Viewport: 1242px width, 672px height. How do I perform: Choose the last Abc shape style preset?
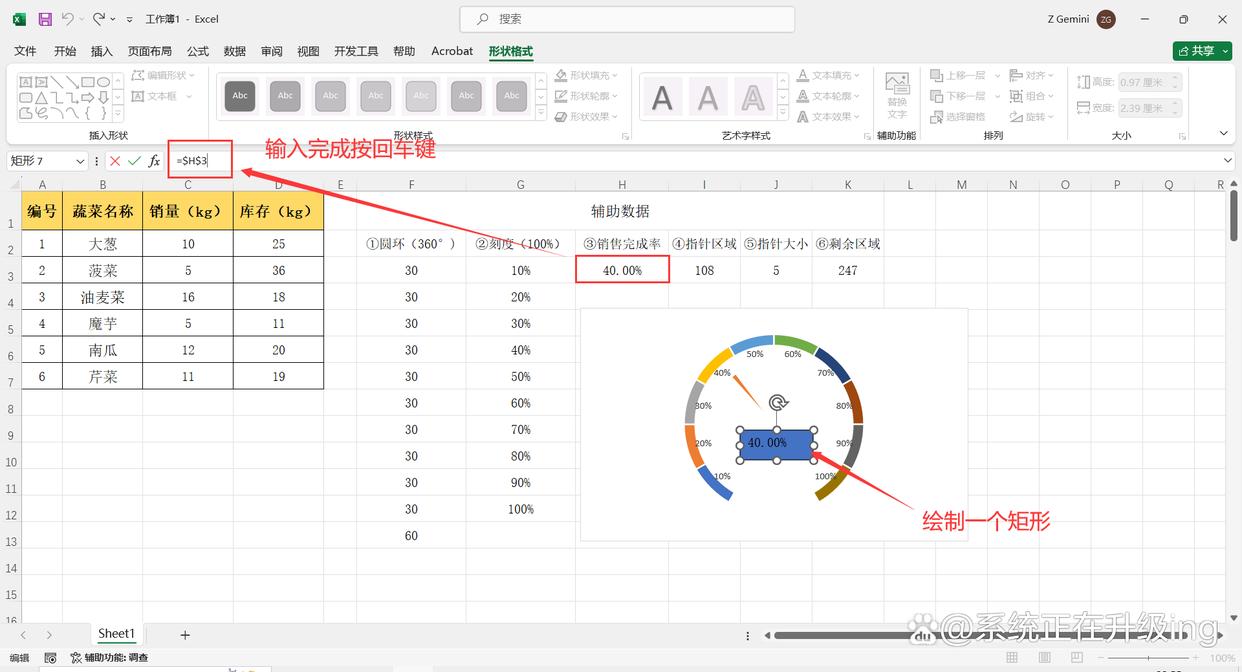click(x=511, y=96)
